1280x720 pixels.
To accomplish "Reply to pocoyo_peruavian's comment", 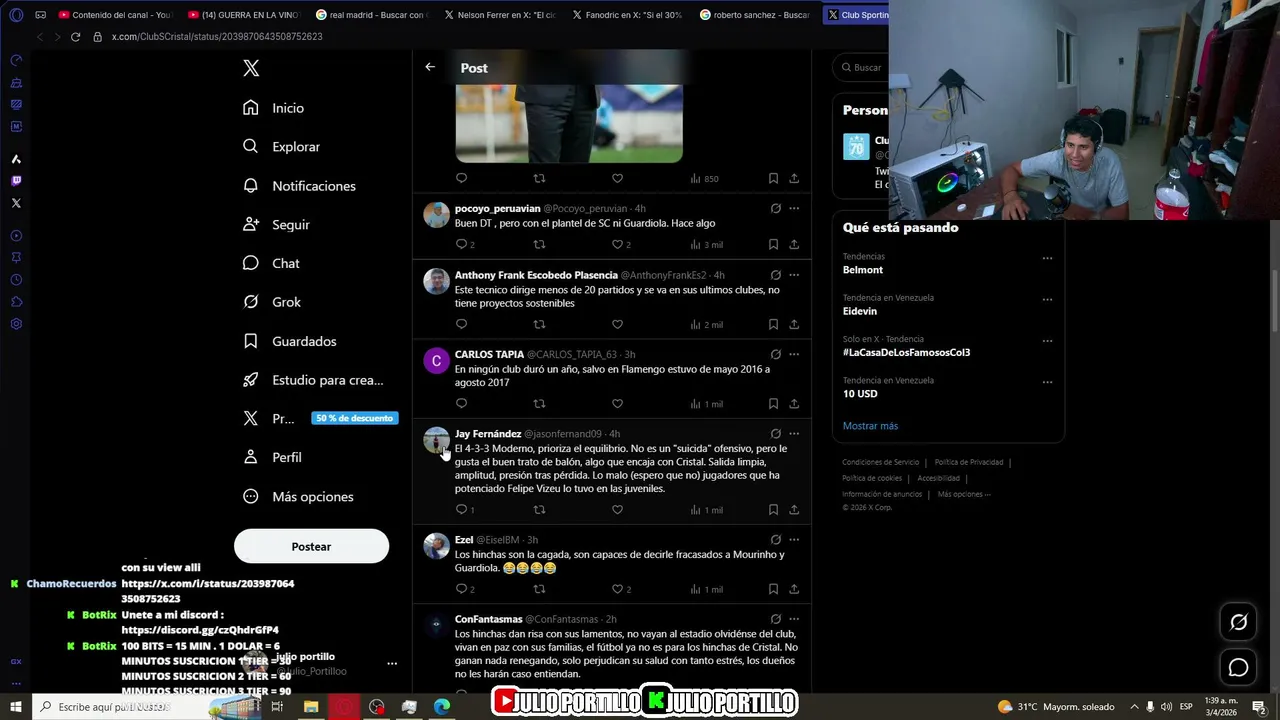I will tap(461, 244).
